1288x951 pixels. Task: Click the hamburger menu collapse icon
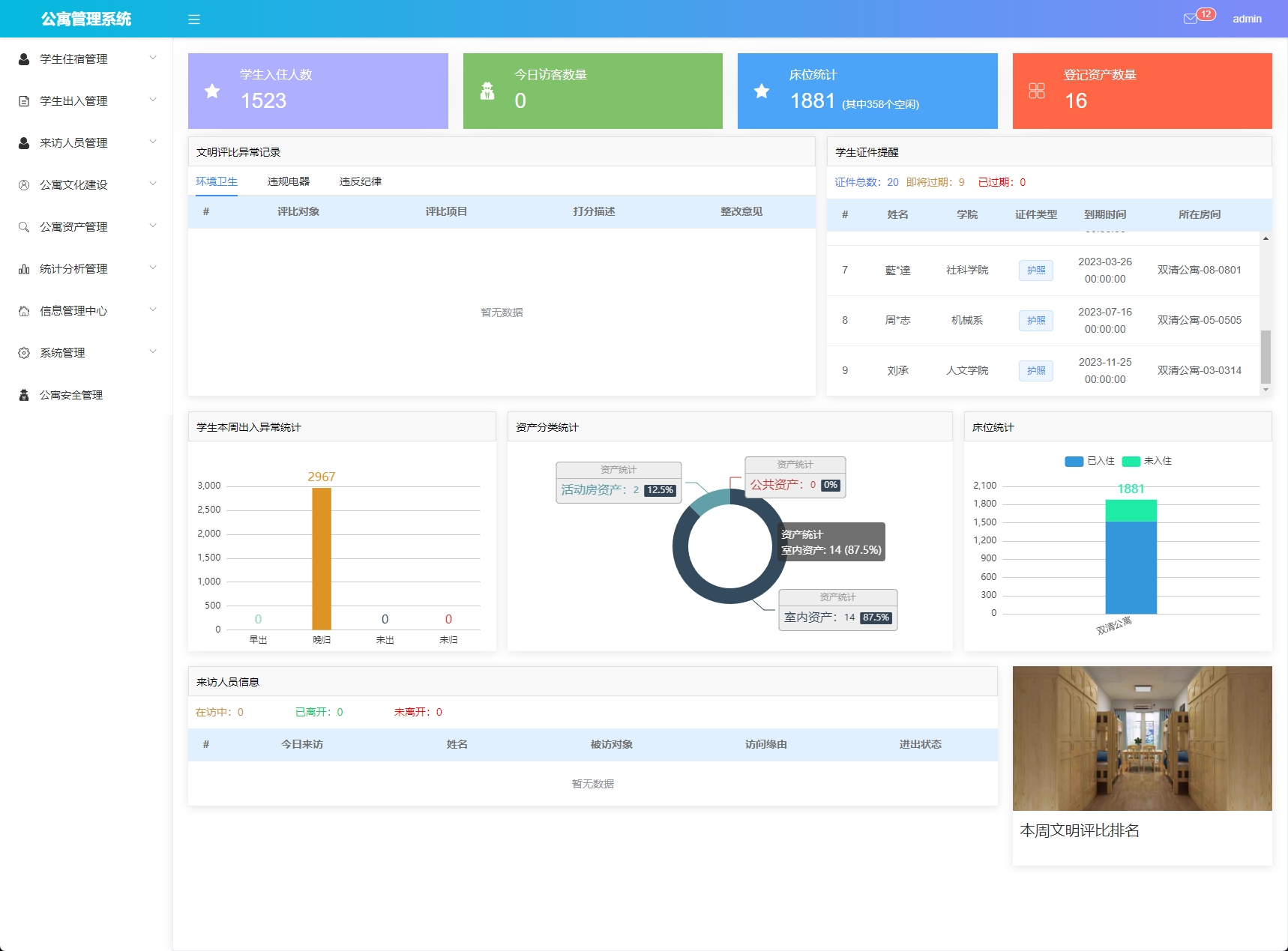point(194,19)
